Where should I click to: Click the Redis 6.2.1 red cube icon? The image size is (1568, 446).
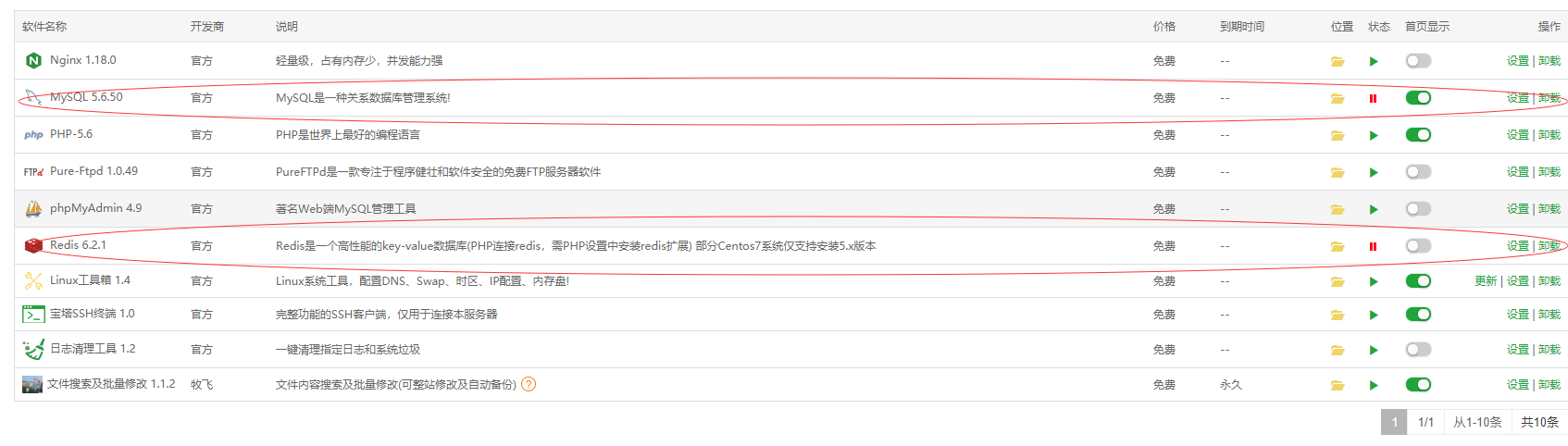(x=33, y=246)
